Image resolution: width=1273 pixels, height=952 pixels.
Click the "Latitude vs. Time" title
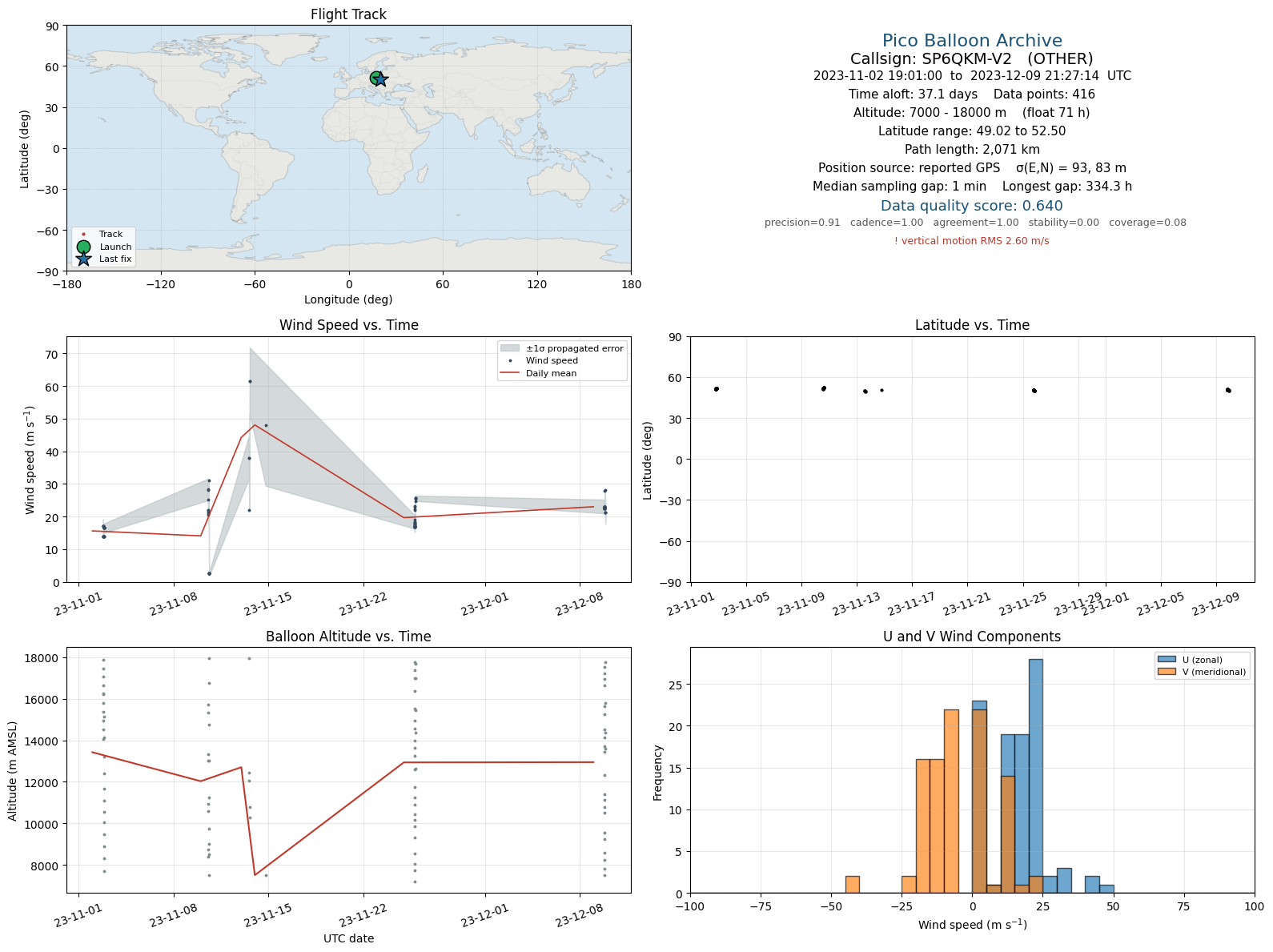coord(972,325)
